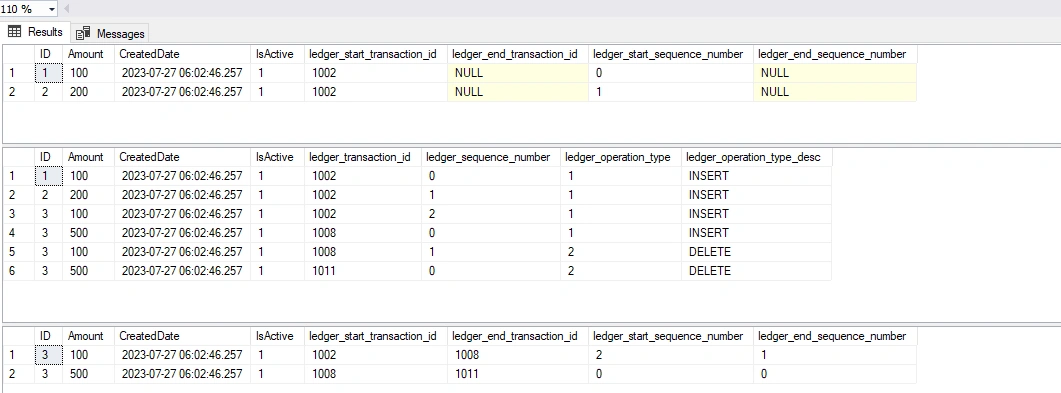Click Amount 500 in second grid row 4
The width and height of the screenshot is (1061, 393).
point(88,233)
